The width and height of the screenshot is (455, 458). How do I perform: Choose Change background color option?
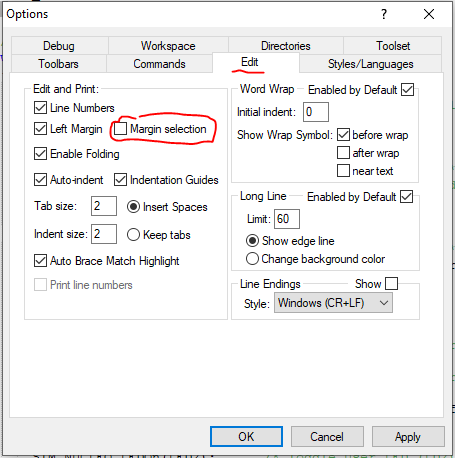tap(252, 259)
